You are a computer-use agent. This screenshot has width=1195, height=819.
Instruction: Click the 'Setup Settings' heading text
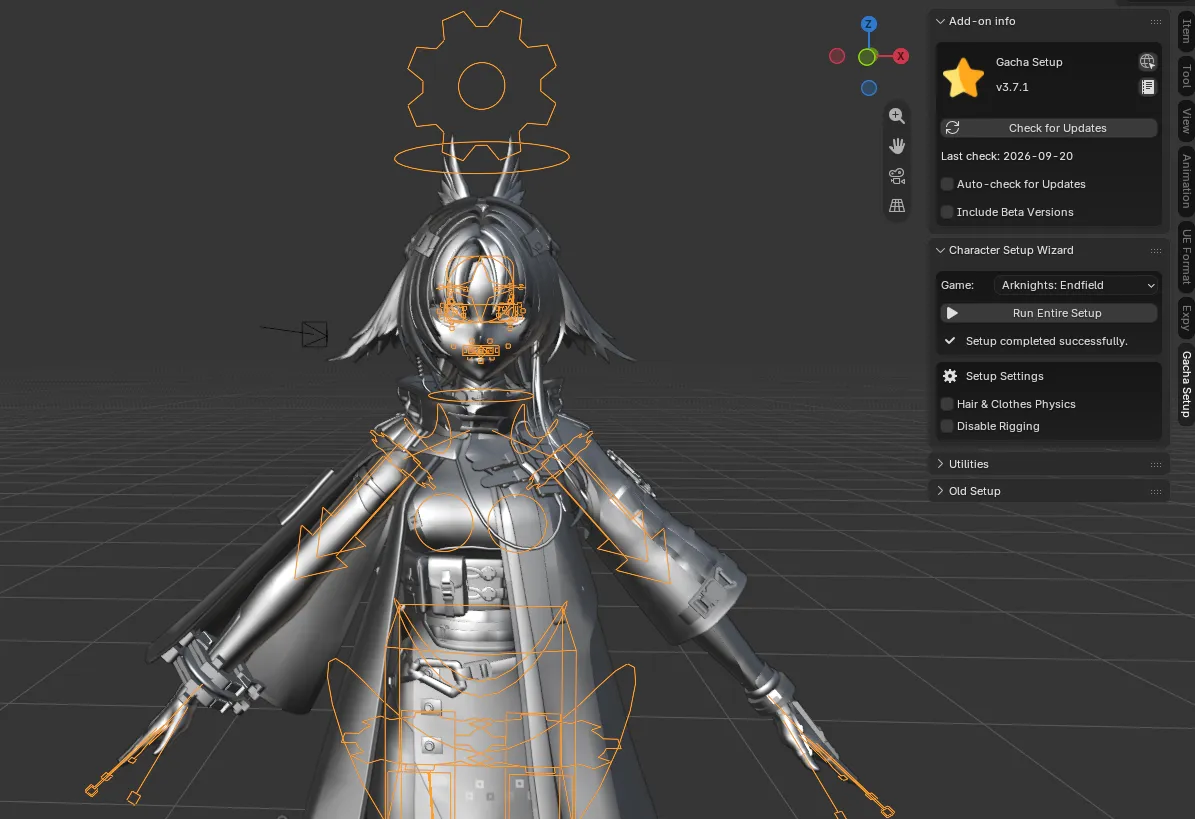(x=1004, y=376)
